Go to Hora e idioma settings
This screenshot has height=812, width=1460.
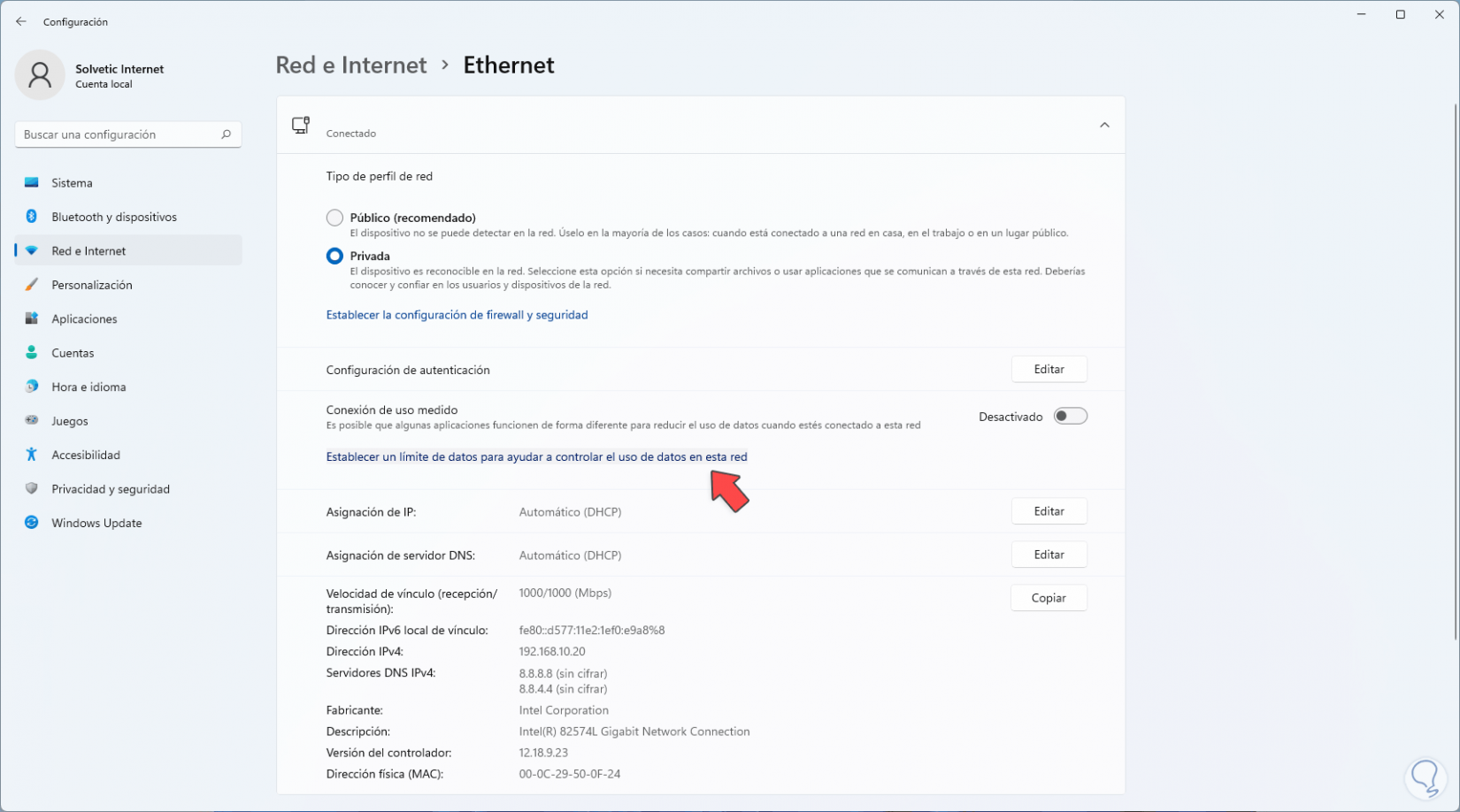[x=88, y=387]
